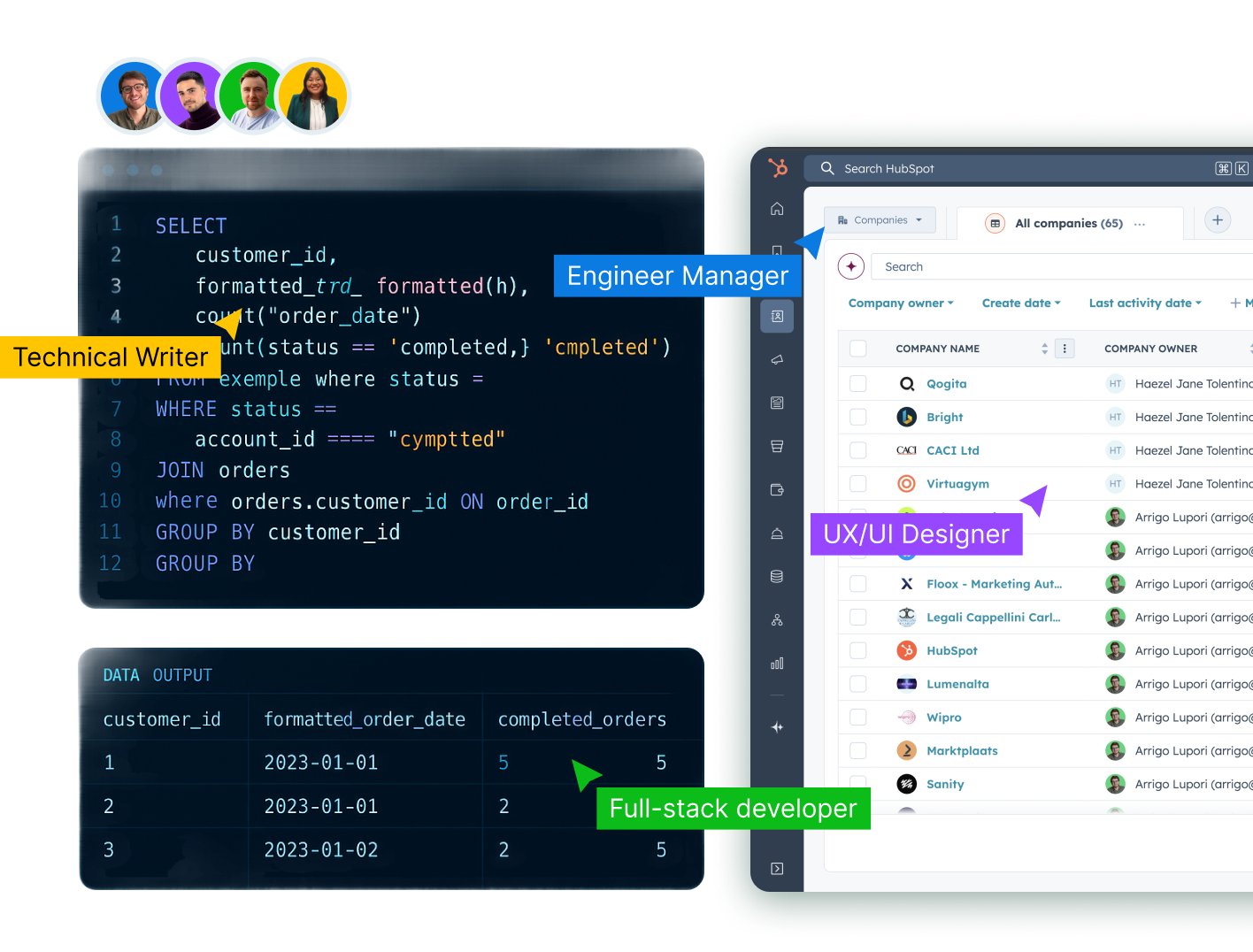
Task: Open the Commerce wallet sidebar icon
Action: [x=777, y=489]
